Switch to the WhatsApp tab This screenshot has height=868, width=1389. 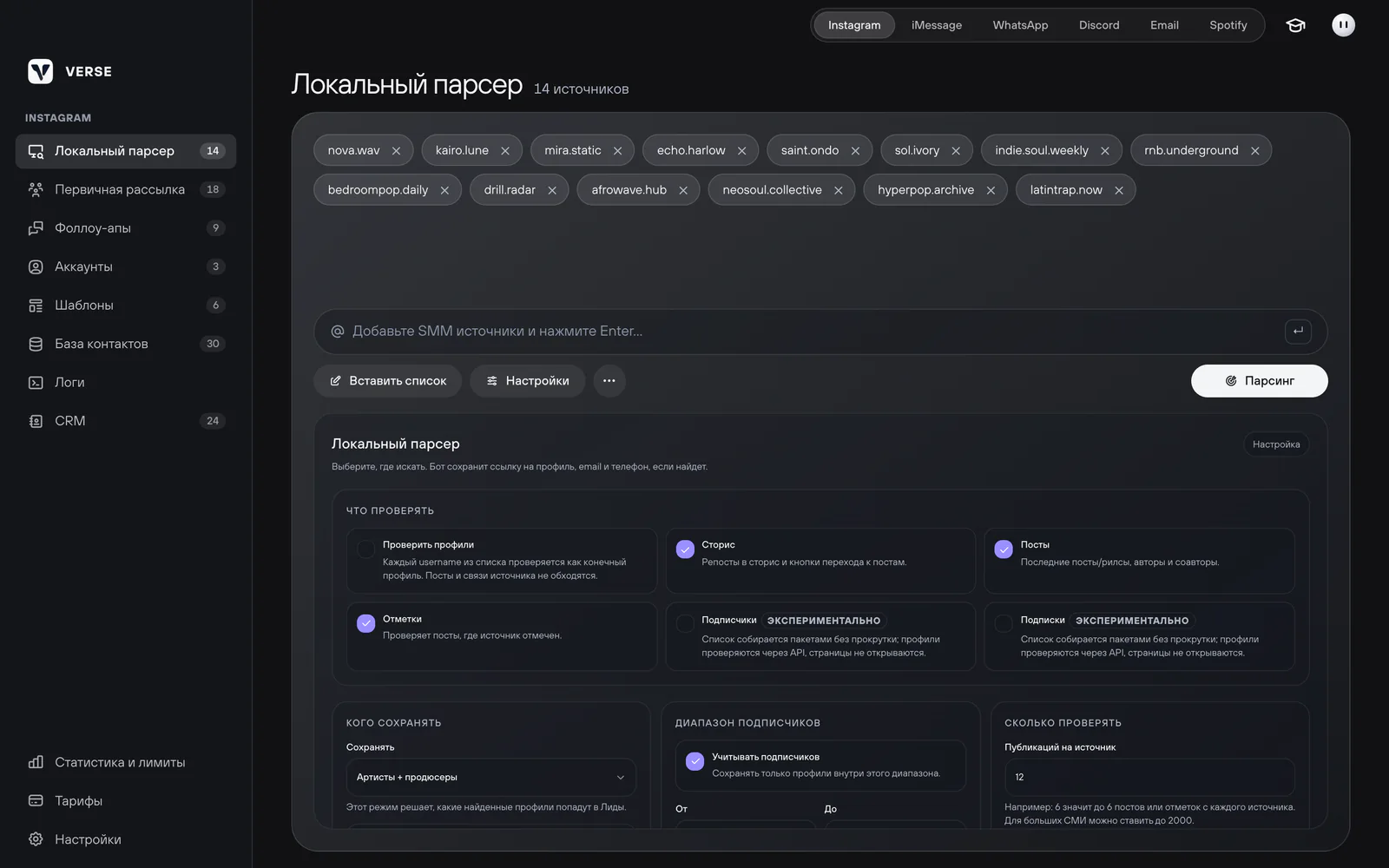[x=1020, y=25]
